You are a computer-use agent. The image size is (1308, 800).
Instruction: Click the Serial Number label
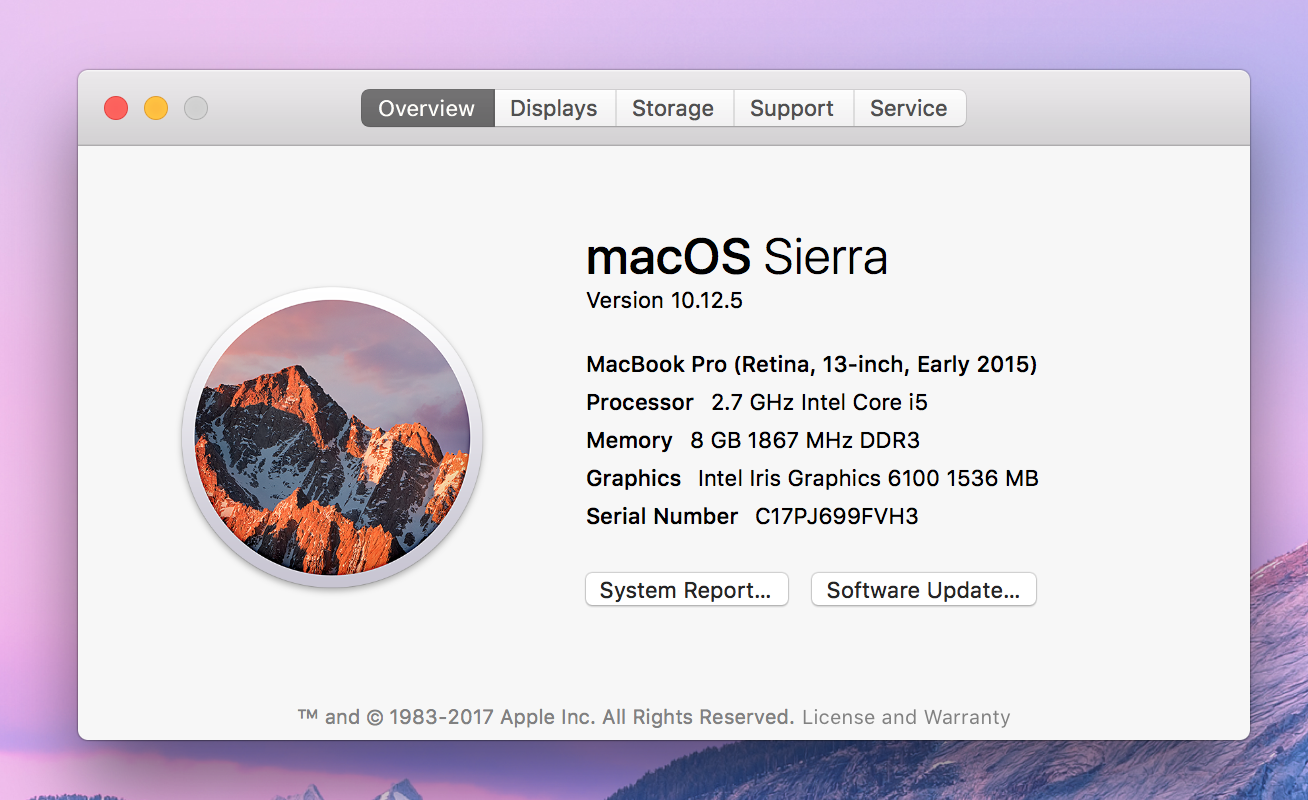coord(662,516)
